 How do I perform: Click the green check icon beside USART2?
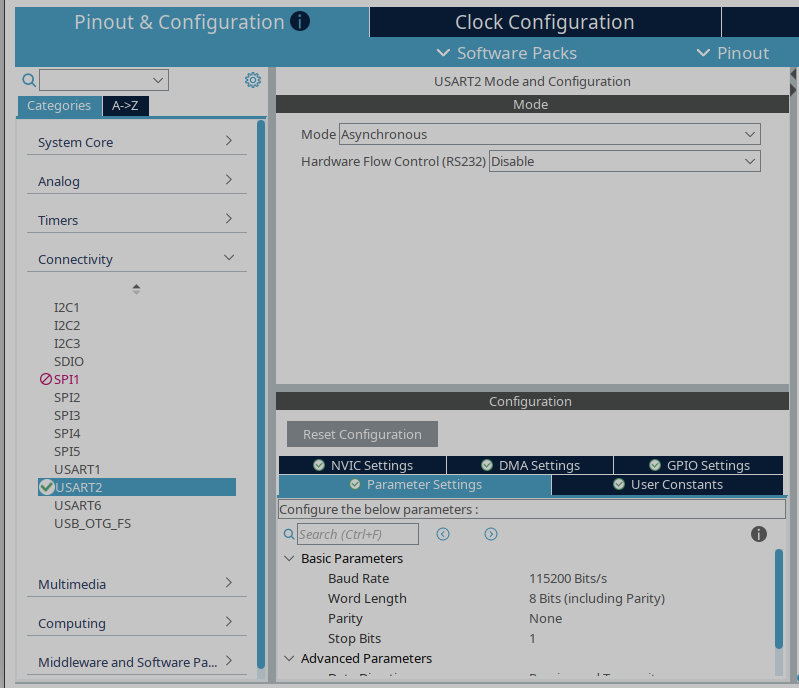click(x=46, y=487)
